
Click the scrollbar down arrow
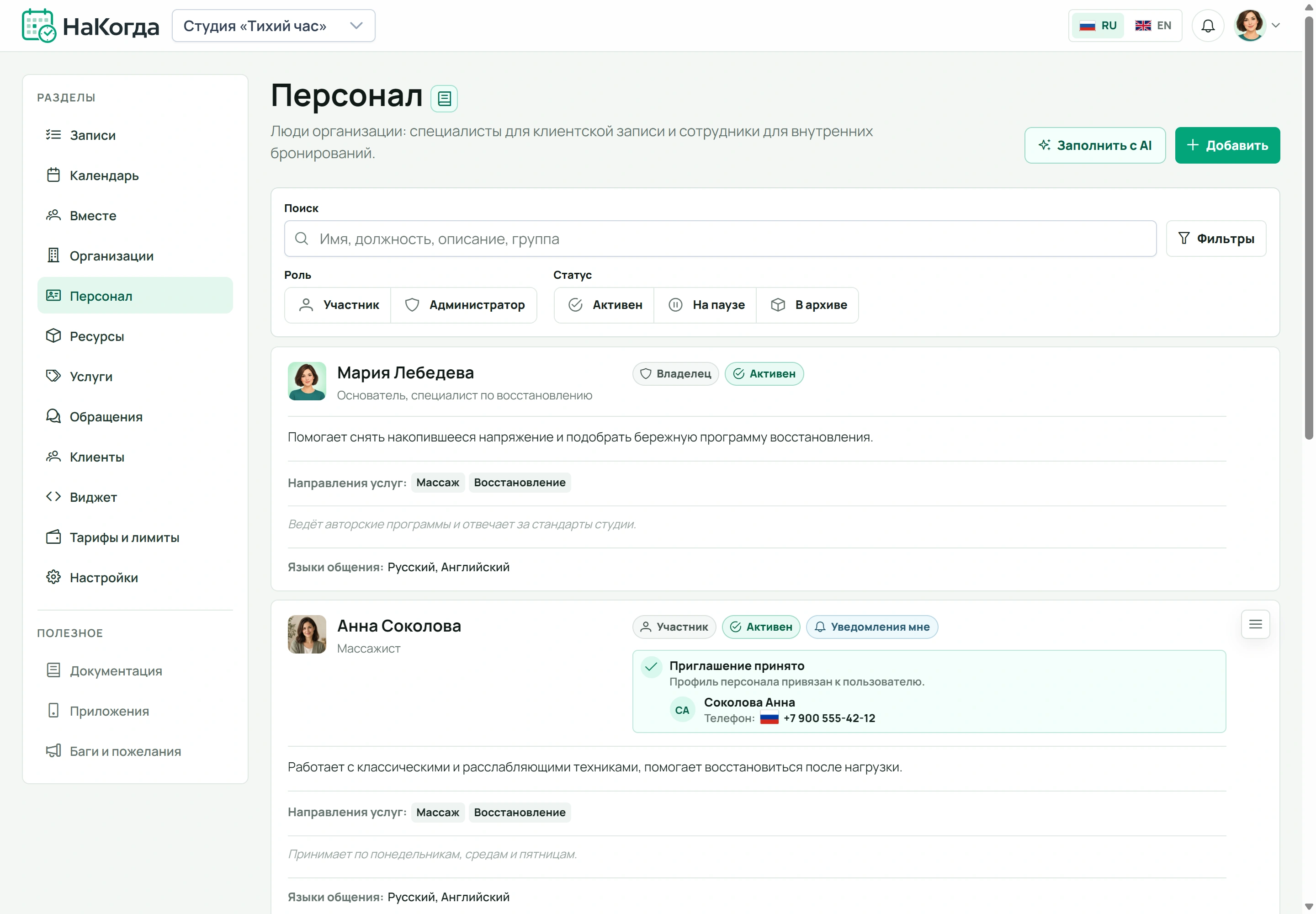(x=1309, y=907)
